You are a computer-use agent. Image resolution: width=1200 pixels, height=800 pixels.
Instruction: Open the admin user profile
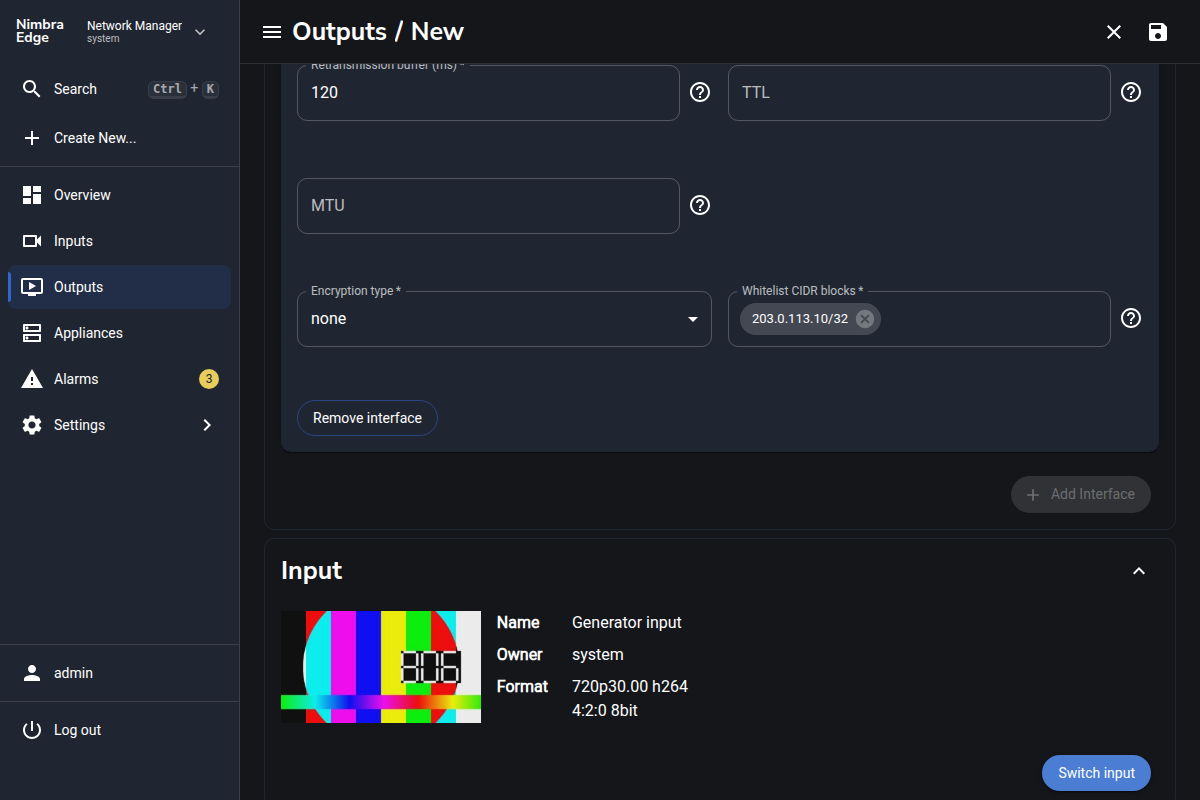[x=120, y=673]
